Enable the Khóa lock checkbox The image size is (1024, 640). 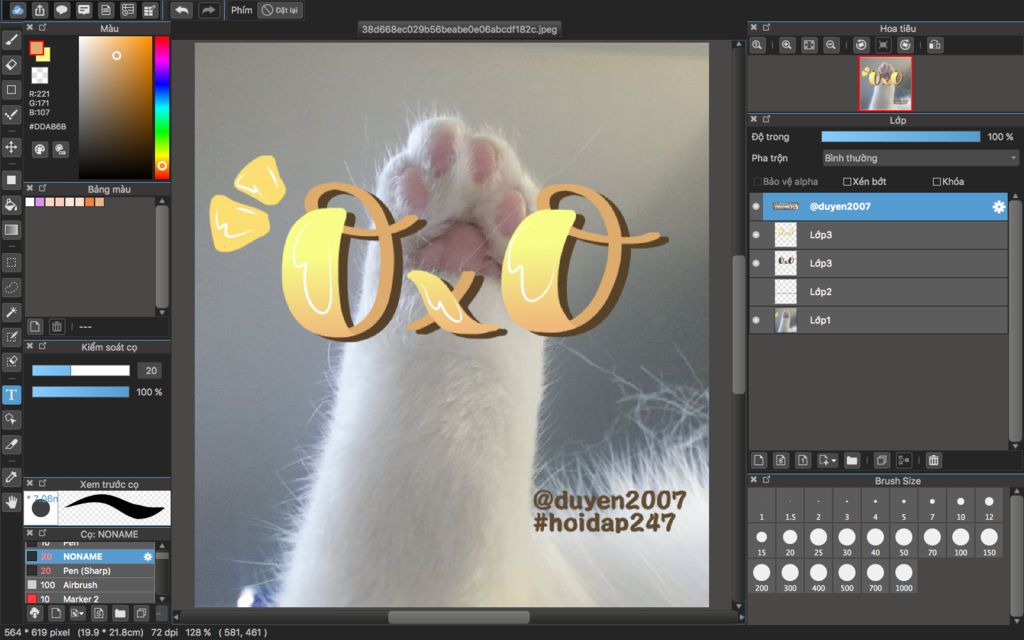936,182
